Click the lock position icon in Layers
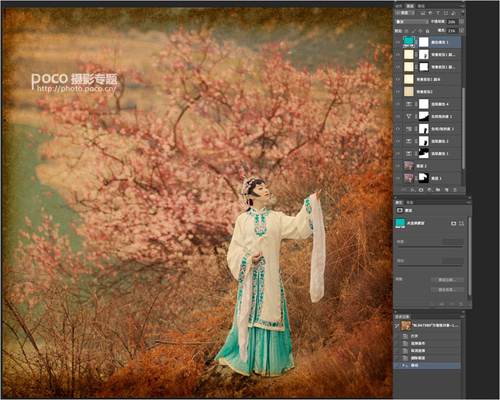Image resolution: width=500 pixels, height=400 pixels. tap(421, 31)
